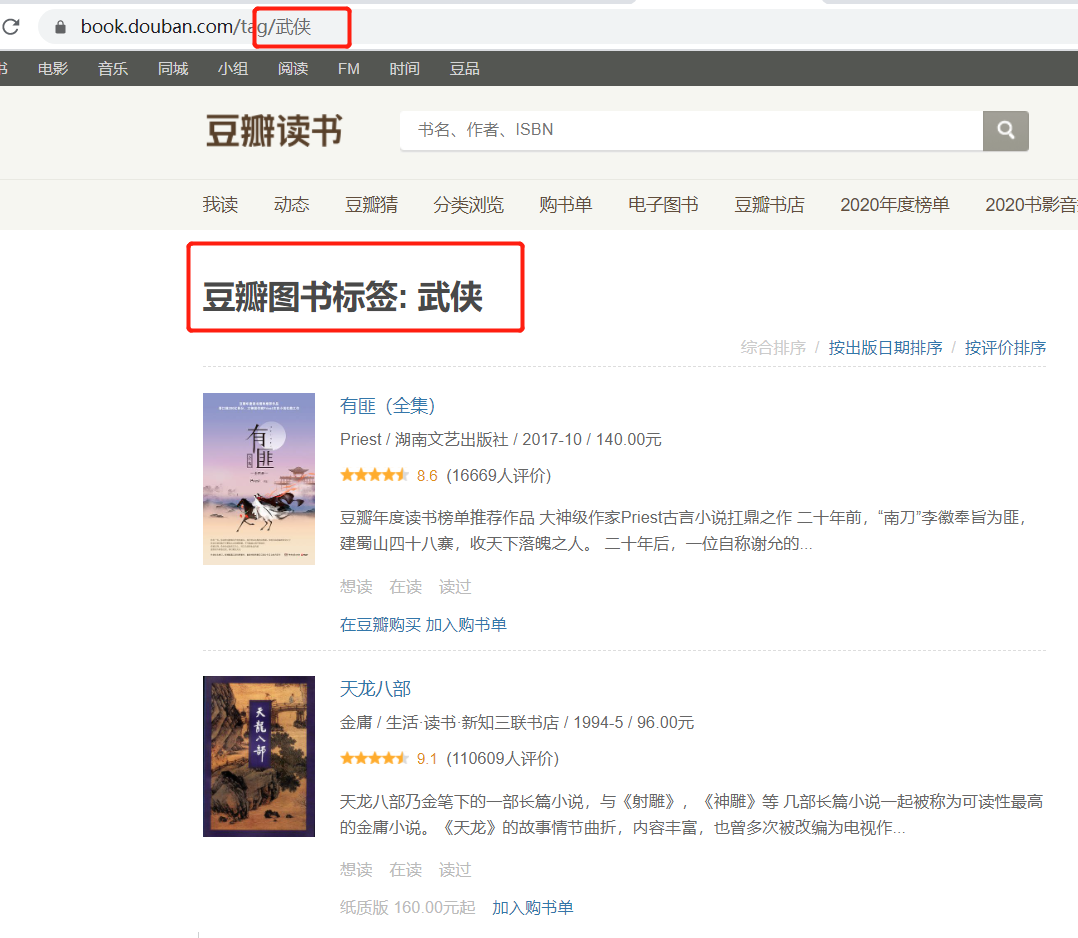Open the 豆品 top navigation link
Screen dimensions: 1078x938
(465, 69)
